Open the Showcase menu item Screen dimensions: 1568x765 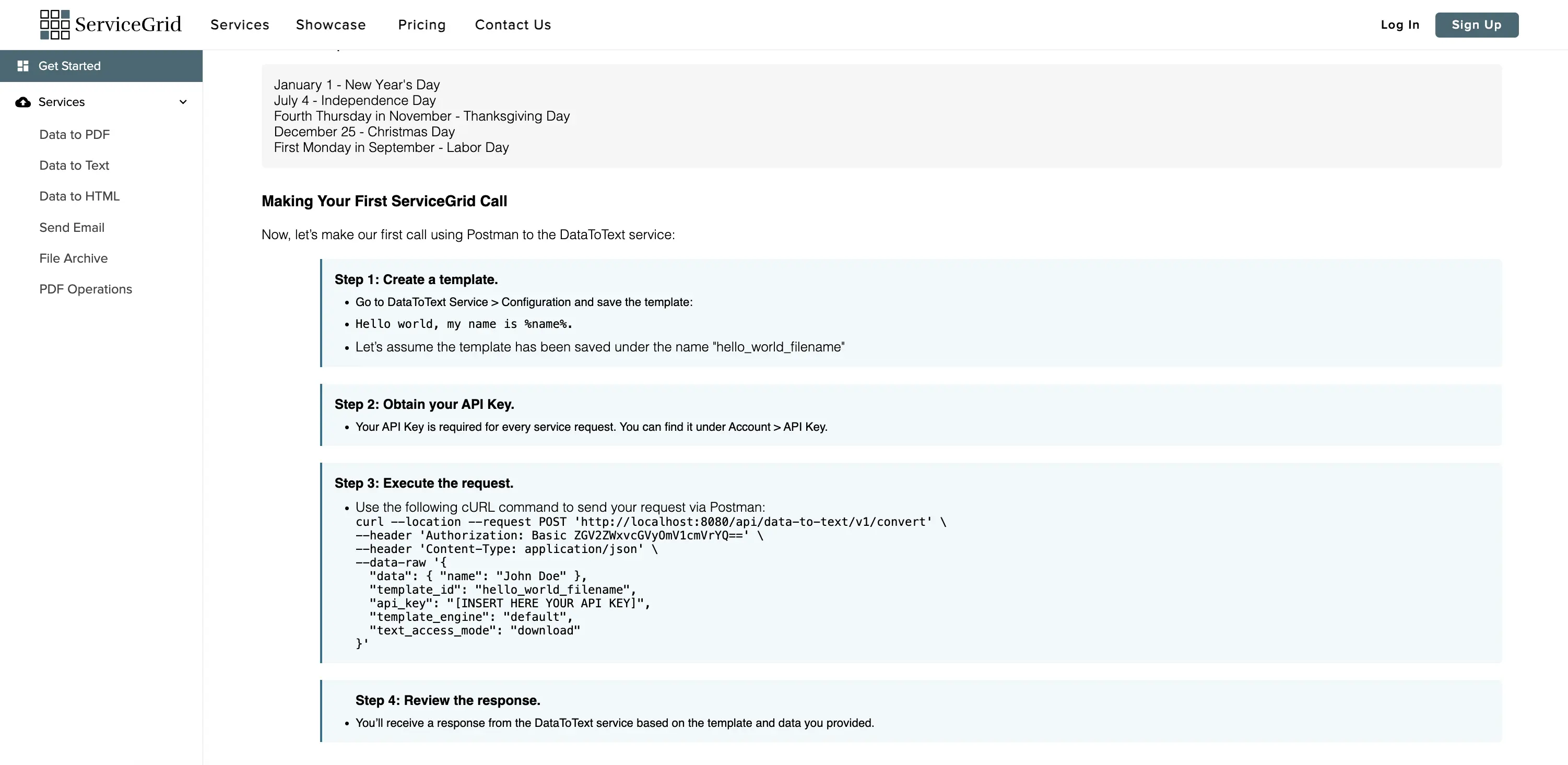pos(331,25)
